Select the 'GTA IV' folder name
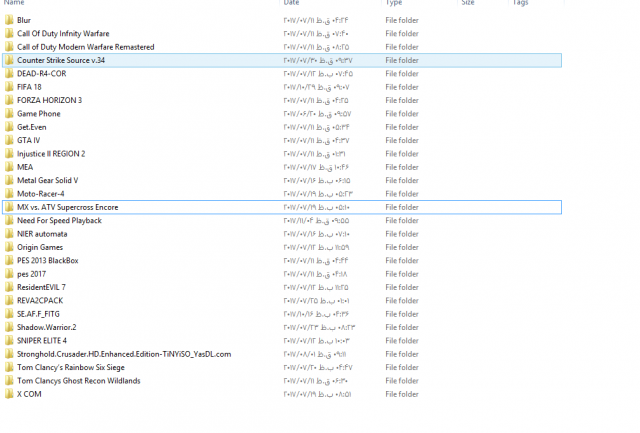The height and width of the screenshot is (433, 640). [x=29, y=140]
